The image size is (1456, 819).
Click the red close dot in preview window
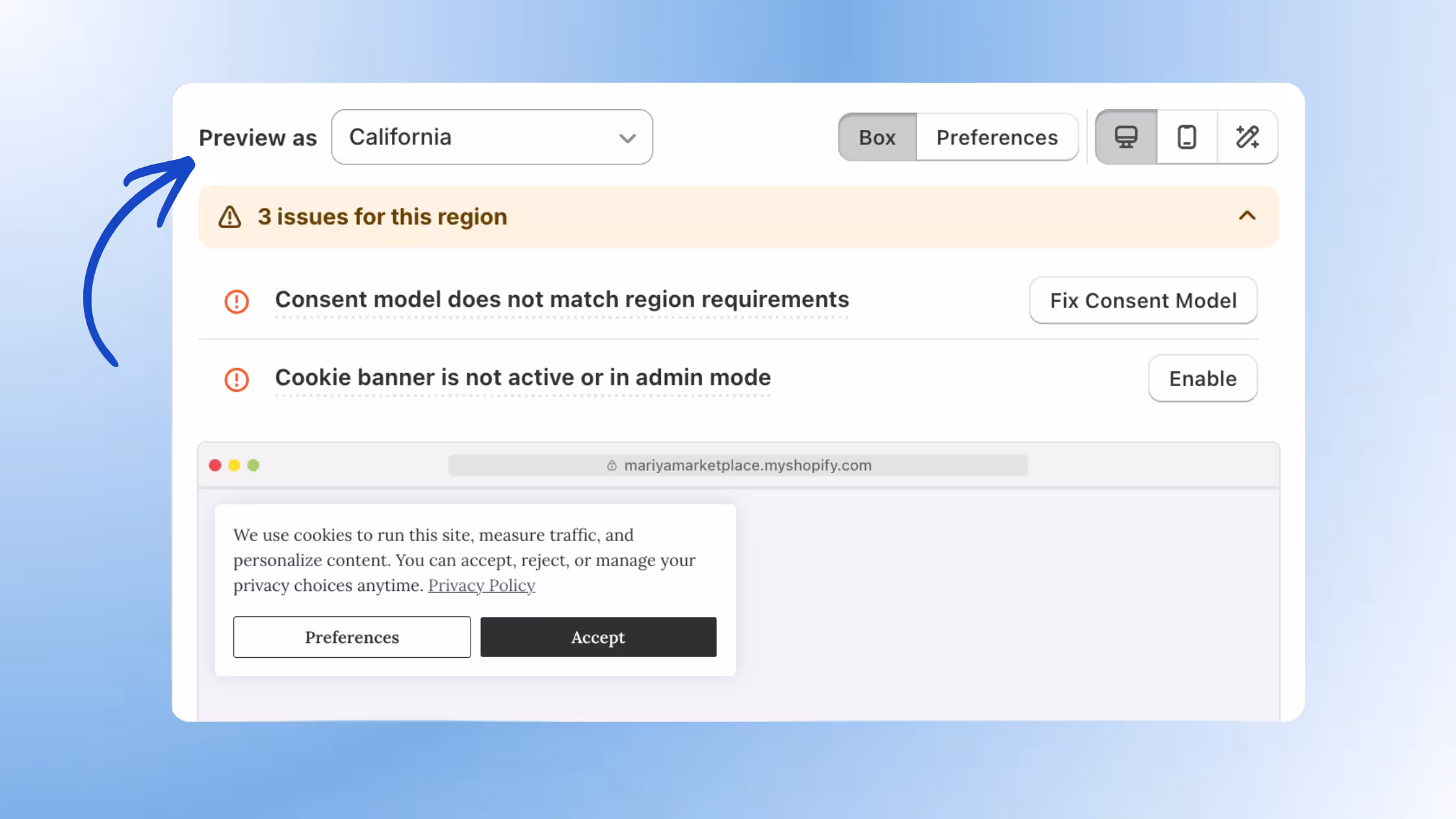[215, 465]
